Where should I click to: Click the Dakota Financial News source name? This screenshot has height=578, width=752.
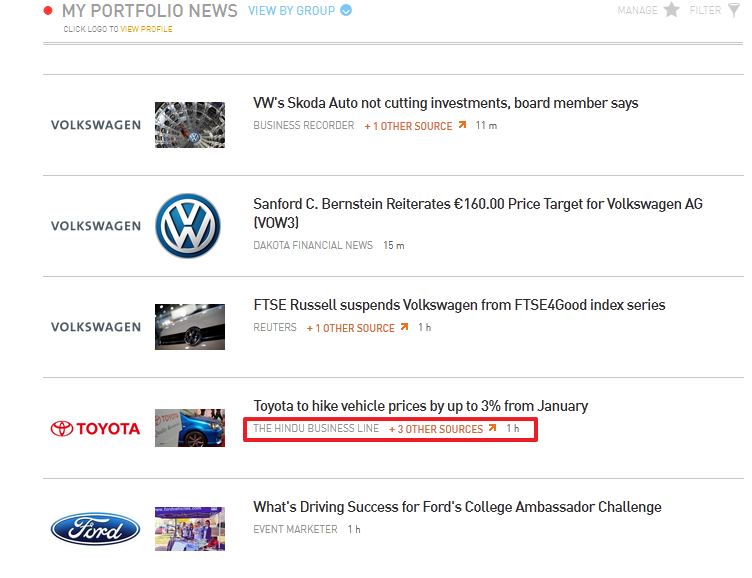pyautogui.click(x=313, y=245)
